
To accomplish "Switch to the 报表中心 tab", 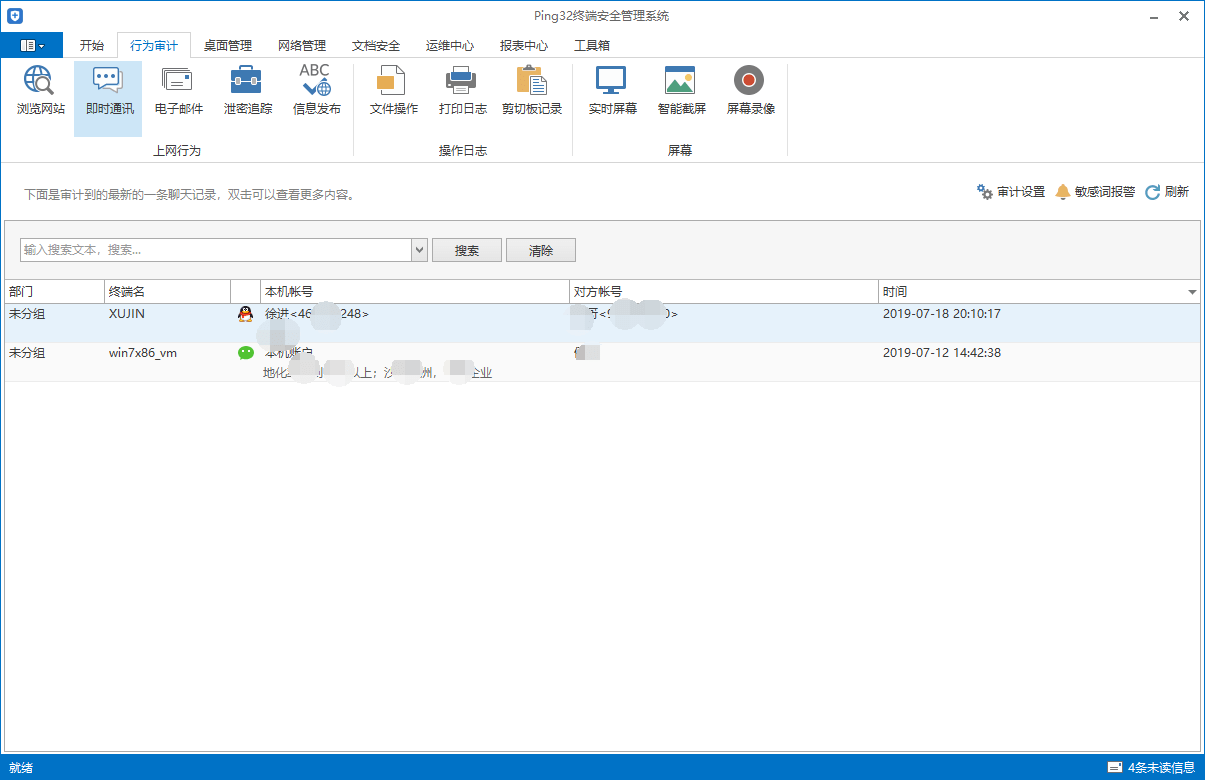I will (524, 45).
